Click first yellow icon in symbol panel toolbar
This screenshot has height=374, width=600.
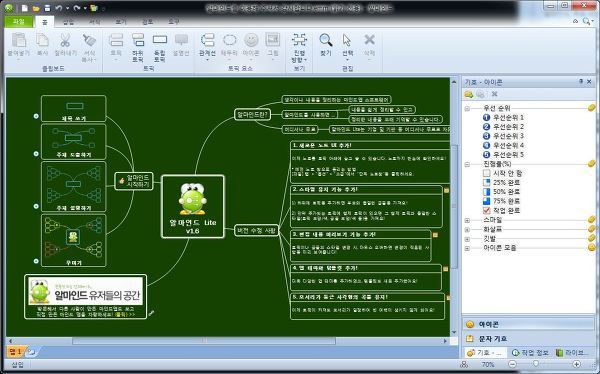[469, 94]
